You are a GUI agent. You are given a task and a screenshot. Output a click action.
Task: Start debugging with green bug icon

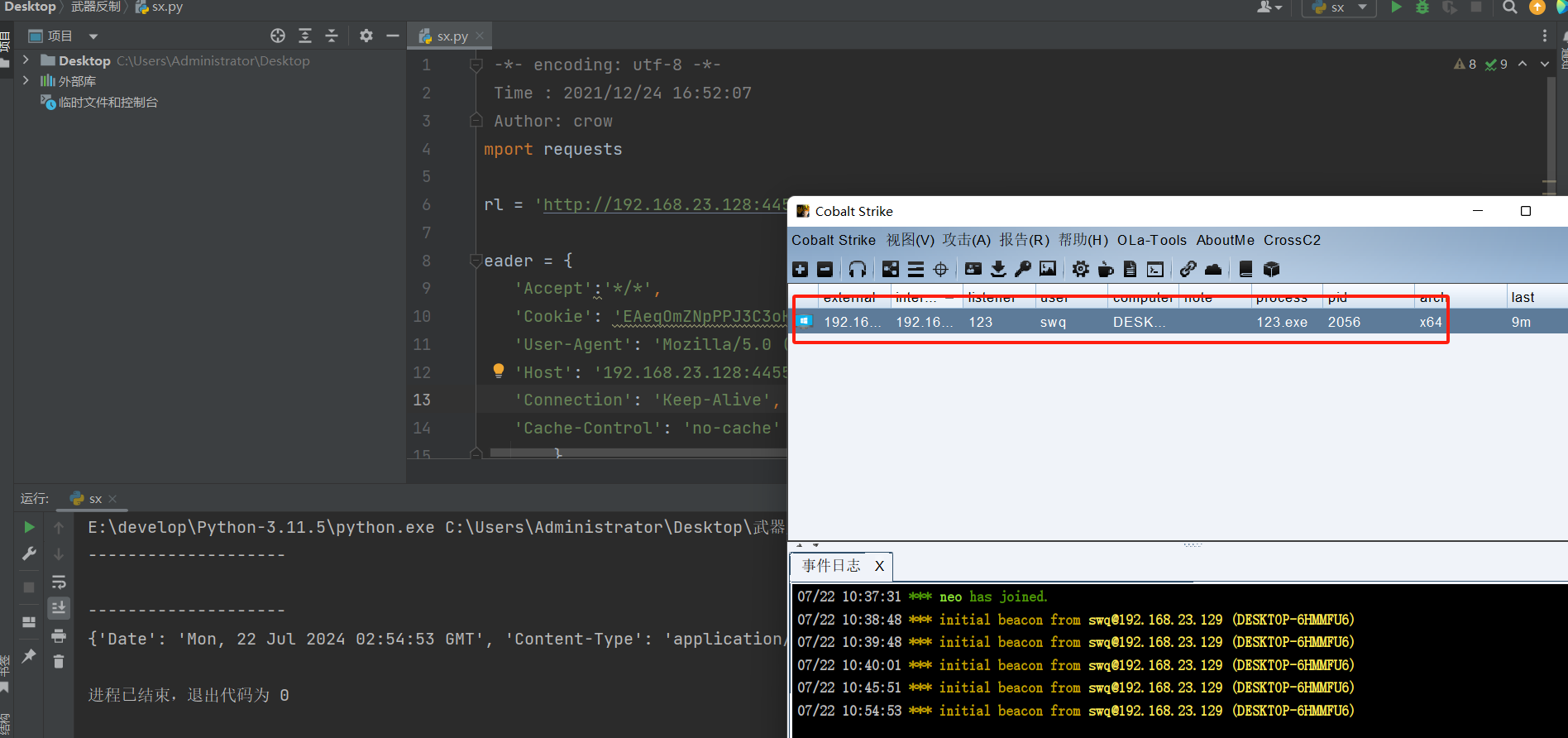click(x=1422, y=7)
